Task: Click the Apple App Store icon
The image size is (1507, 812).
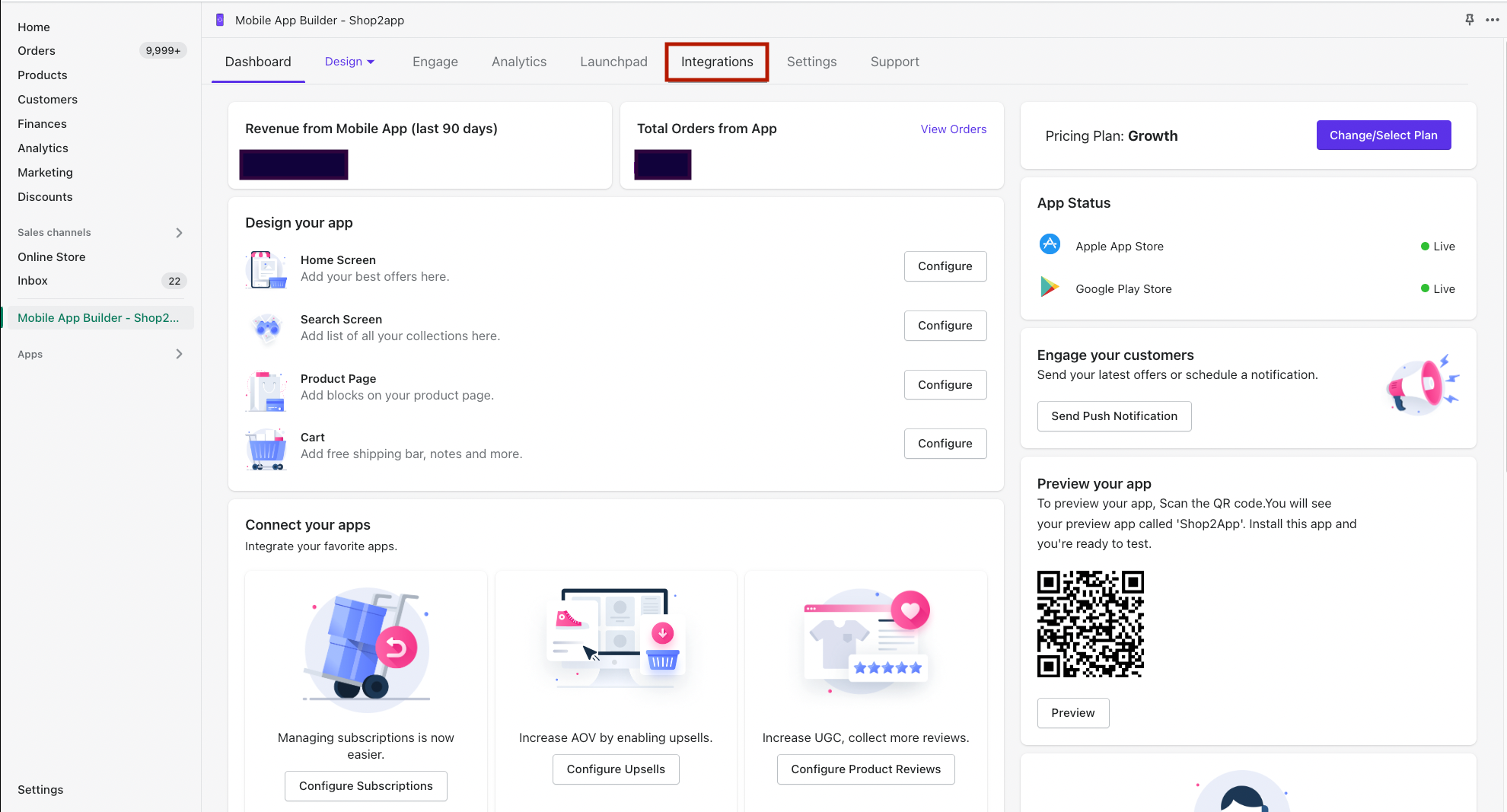Action: pos(1050,245)
